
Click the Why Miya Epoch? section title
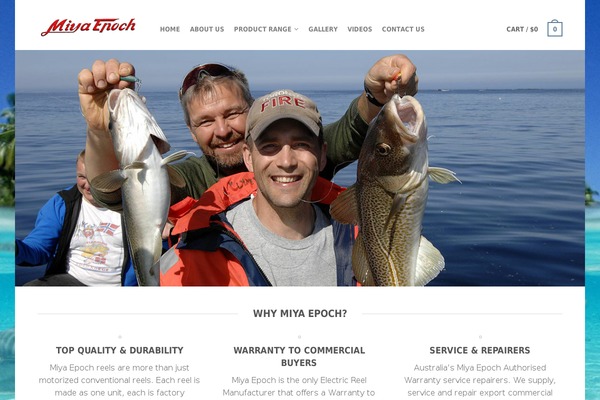coord(300,313)
